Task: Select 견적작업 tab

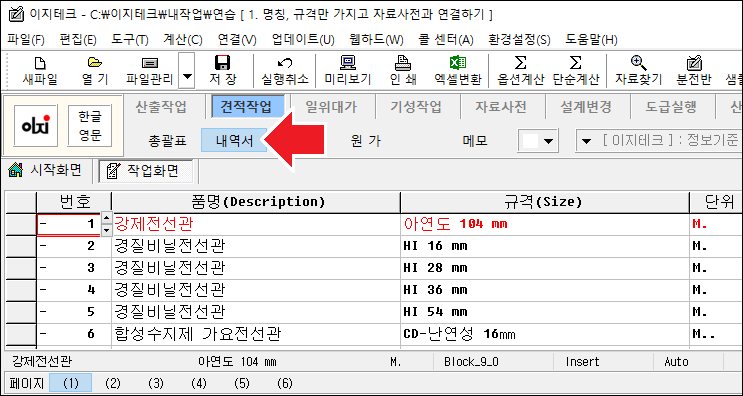Action: pyautogui.click(x=248, y=107)
